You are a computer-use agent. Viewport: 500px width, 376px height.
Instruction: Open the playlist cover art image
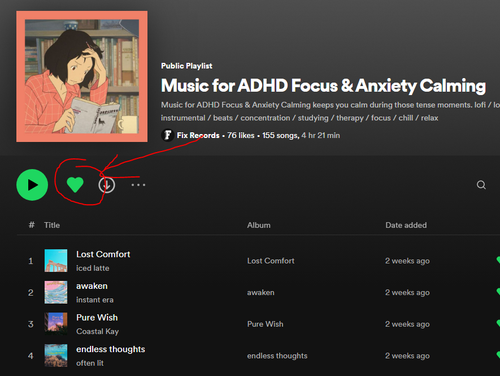click(82, 76)
